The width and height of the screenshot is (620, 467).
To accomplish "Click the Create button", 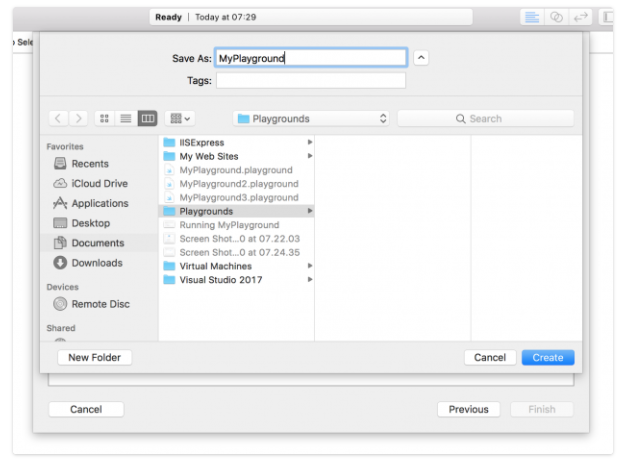I will pos(548,357).
